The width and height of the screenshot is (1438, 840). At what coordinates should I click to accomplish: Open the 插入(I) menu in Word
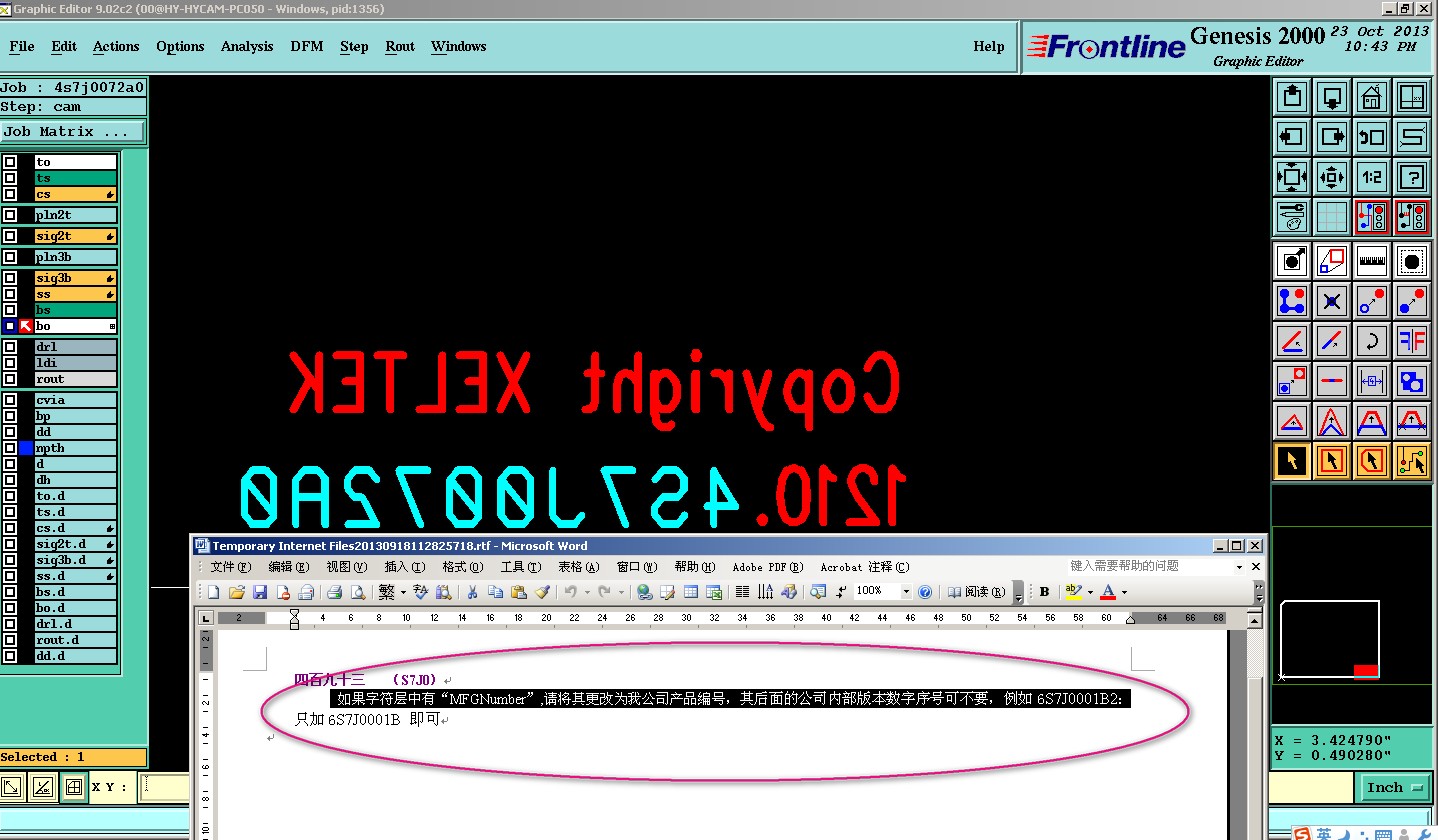405,567
